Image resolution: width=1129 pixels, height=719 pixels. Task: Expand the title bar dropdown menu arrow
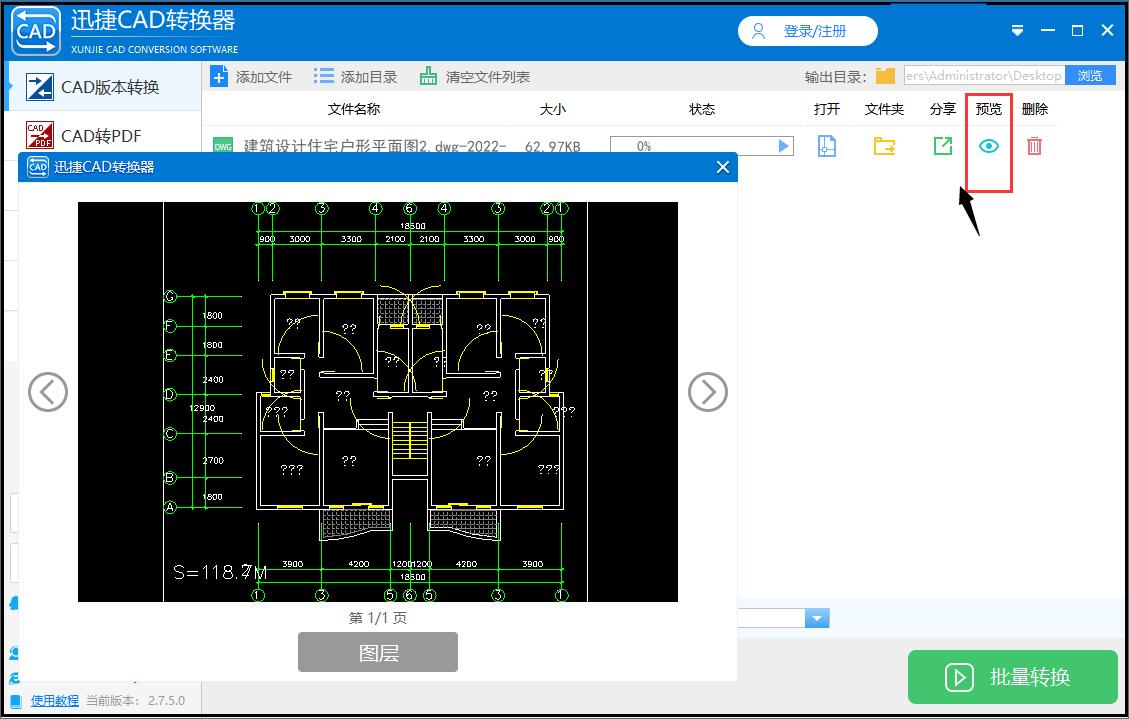pyautogui.click(x=1018, y=31)
